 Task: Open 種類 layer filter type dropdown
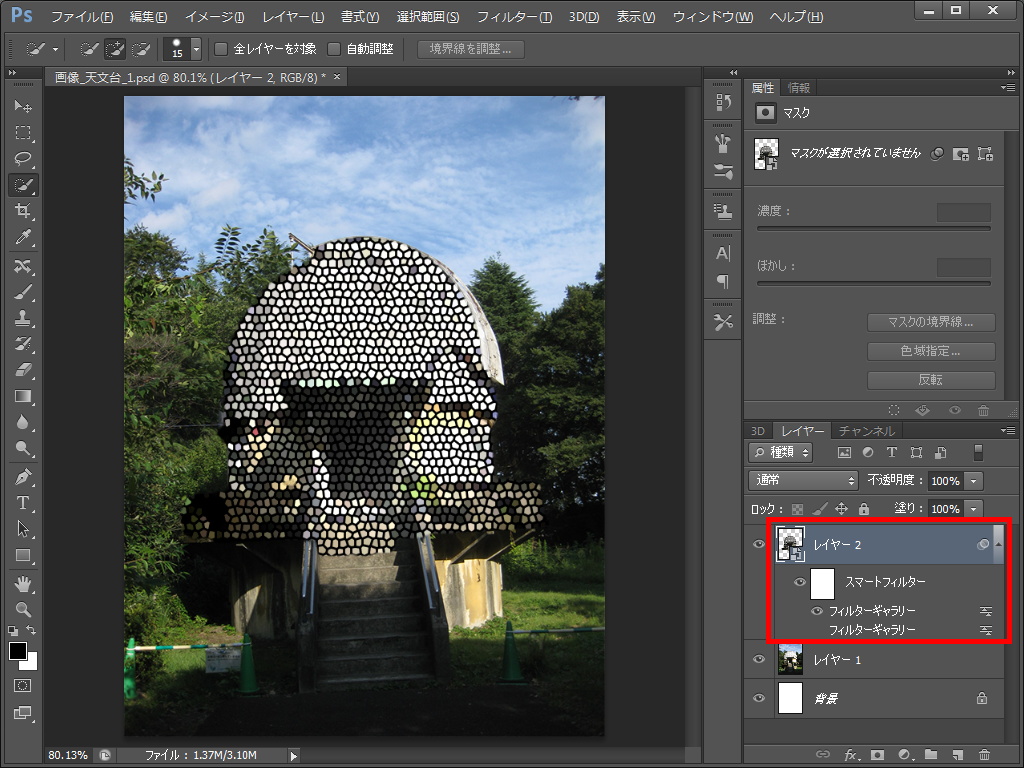[780, 452]
